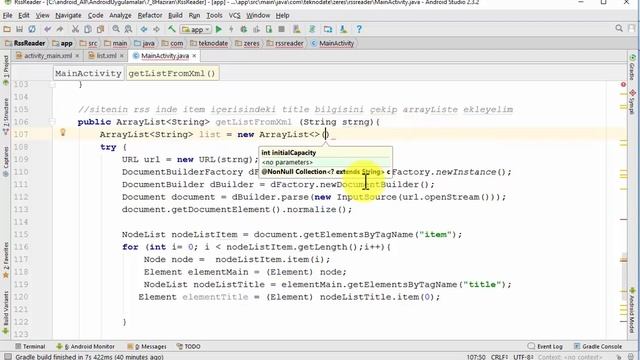
Task: Click the Find magnifier icon
Action: coord(116,29)
